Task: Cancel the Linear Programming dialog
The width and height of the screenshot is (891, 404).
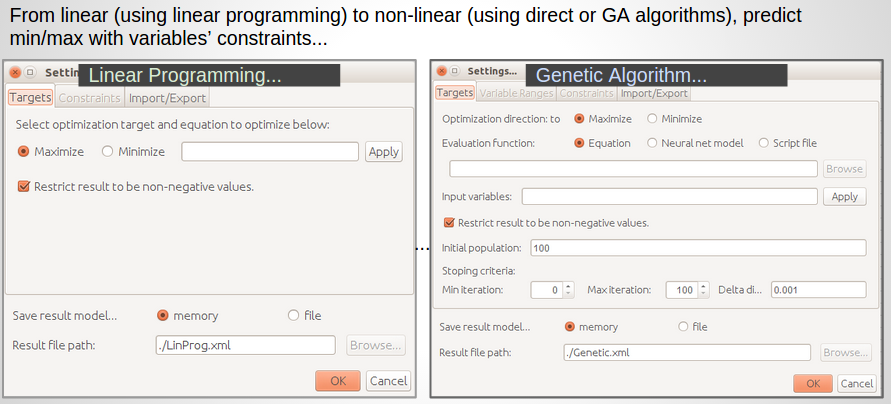Action: [388, 381]
